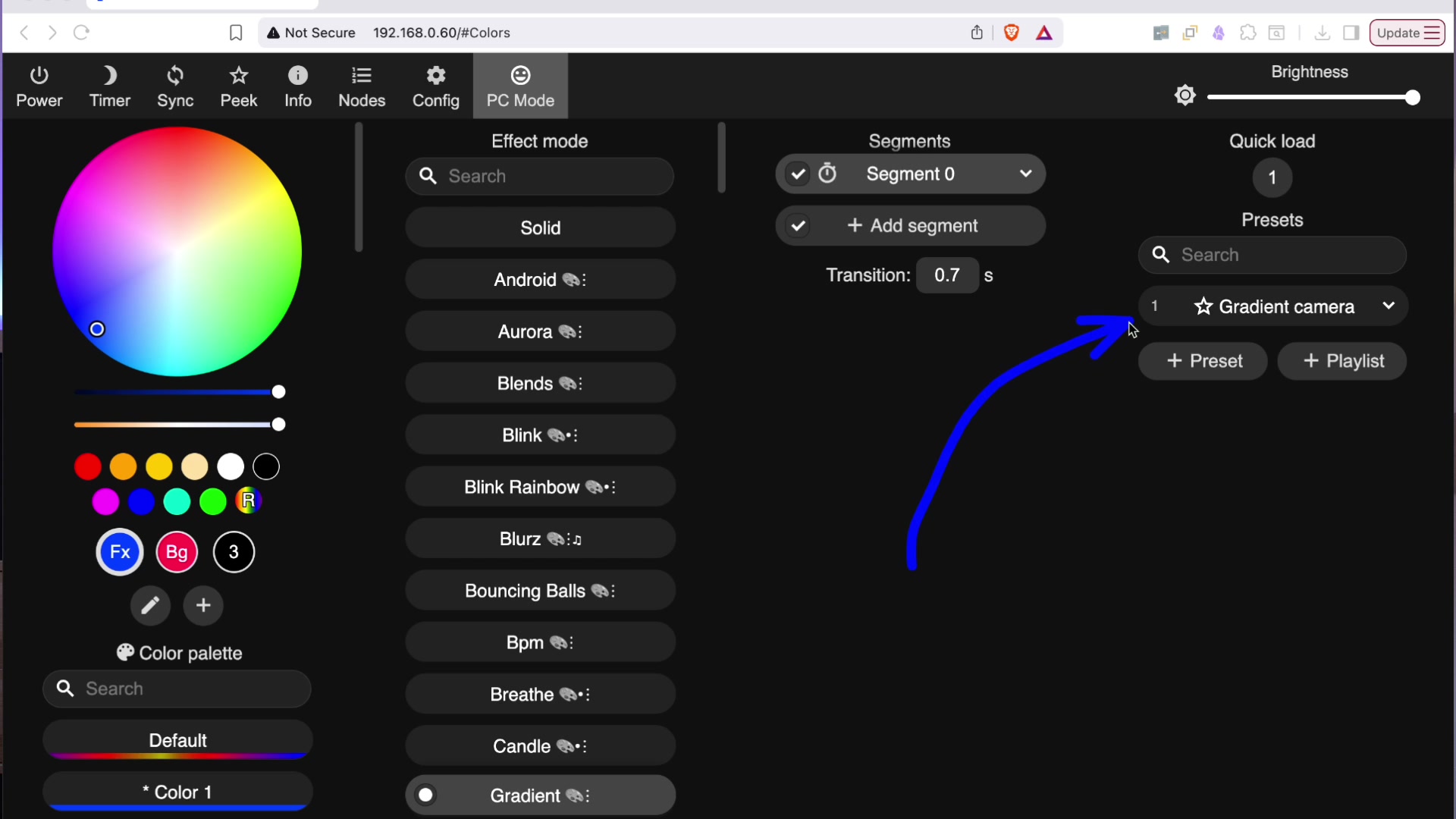Select the Gradient effect radio button
Viewport: 1456px width, 819px height.
point(426,795)
